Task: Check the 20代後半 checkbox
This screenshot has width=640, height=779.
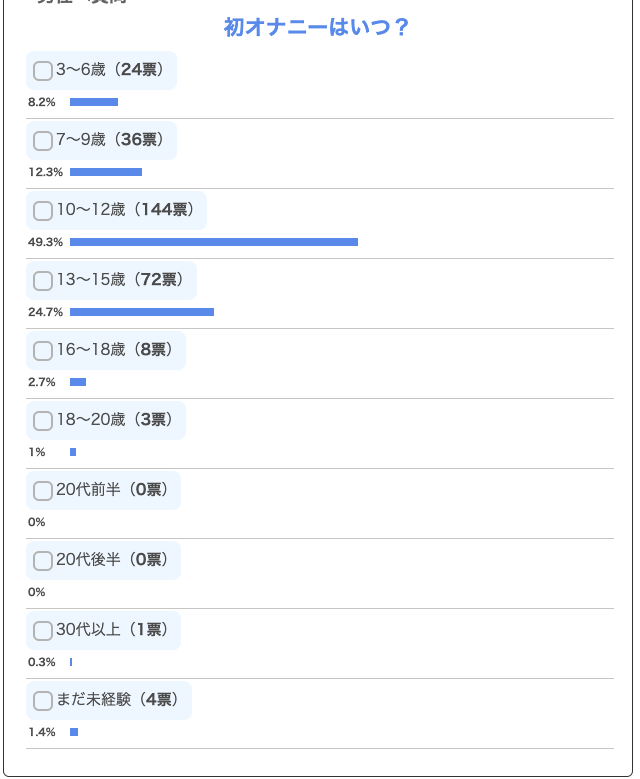Action: pos(43,561)
